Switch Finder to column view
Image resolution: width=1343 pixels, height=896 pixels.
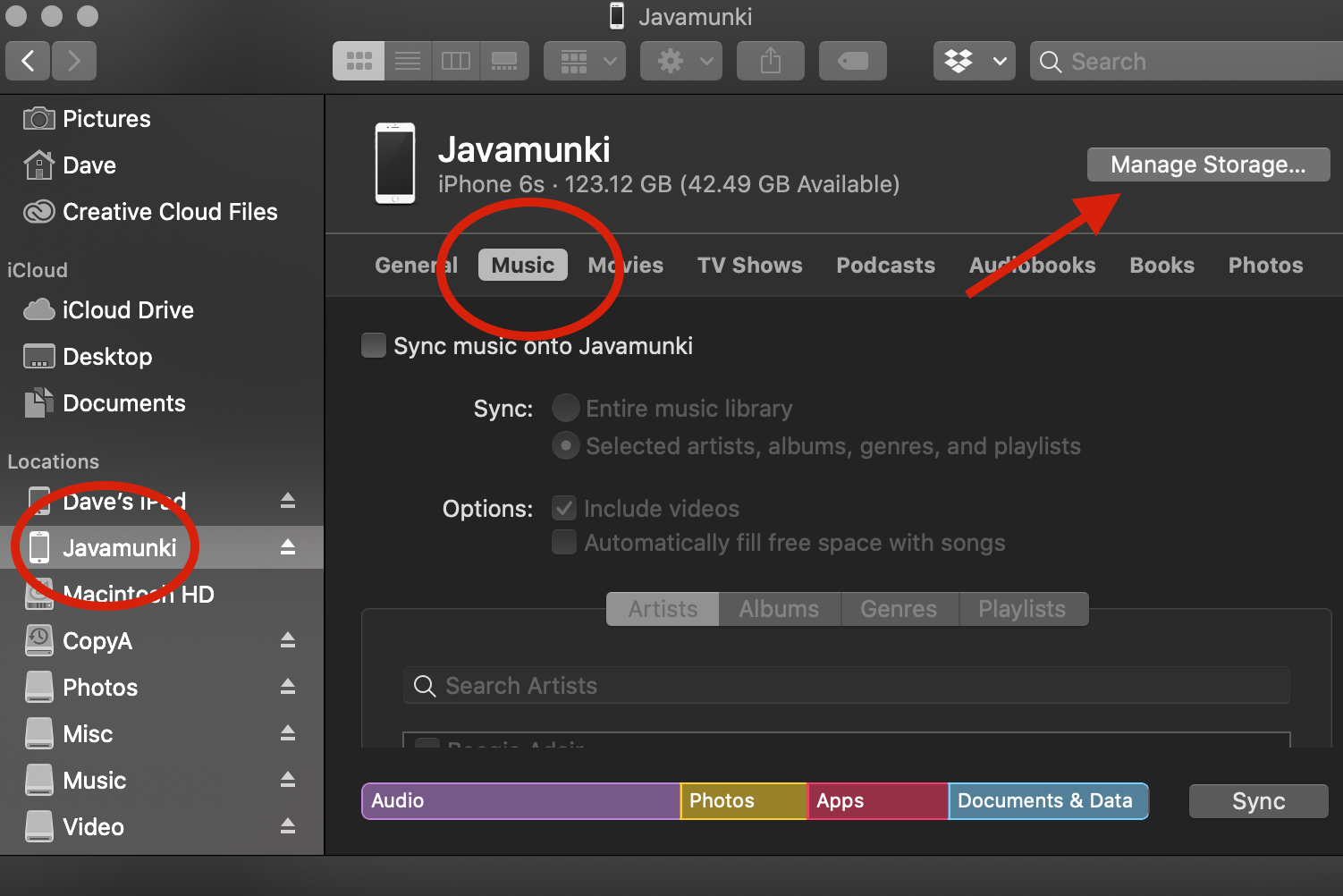point(456,61)
